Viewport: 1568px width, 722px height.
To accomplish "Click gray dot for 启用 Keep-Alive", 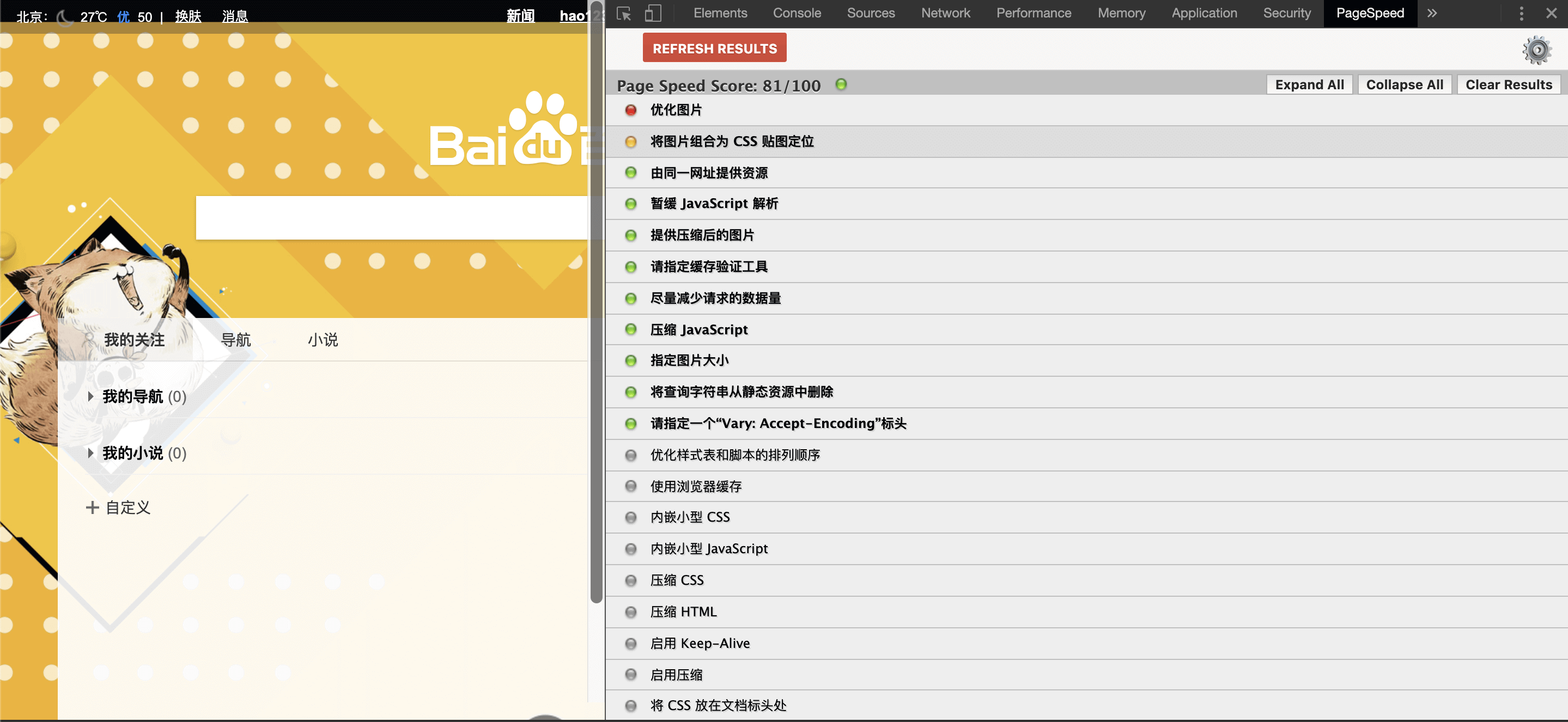I will [630, 644].
